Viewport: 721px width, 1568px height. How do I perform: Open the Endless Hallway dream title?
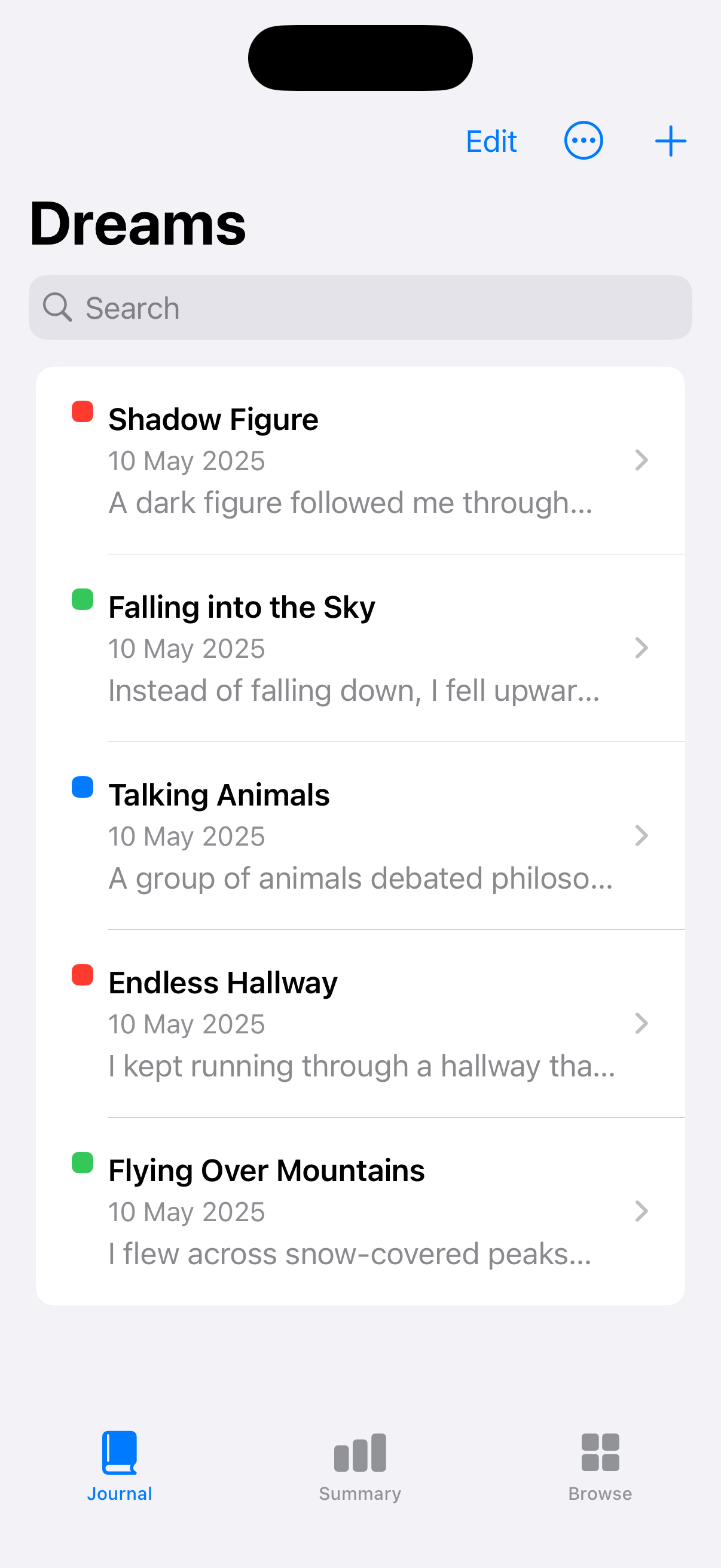click(x=222, y=983)
